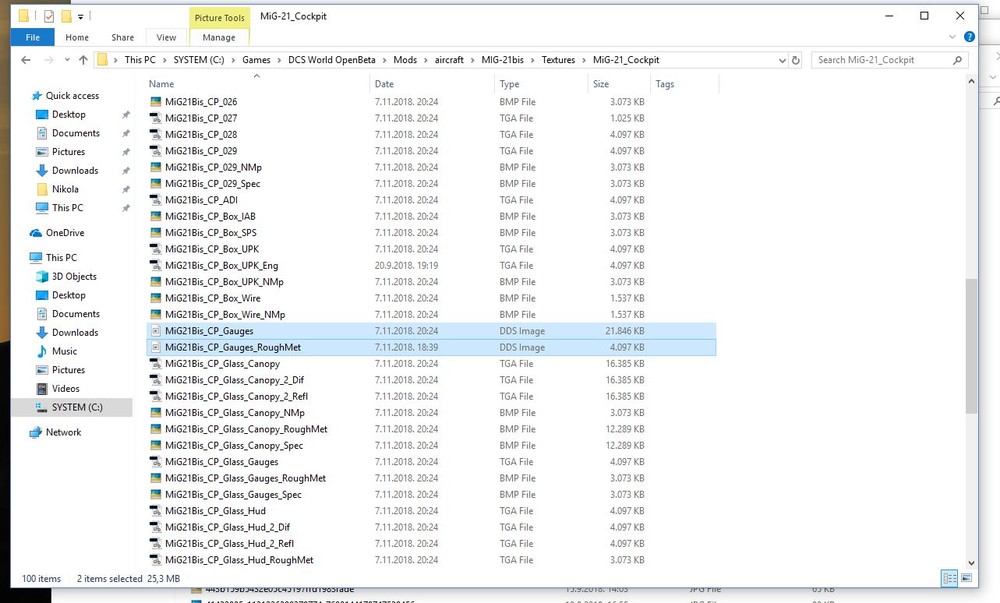This screenshot has height=603, width=1000.
Task: Click the pin icon next to Pictures
Action: 126,152
